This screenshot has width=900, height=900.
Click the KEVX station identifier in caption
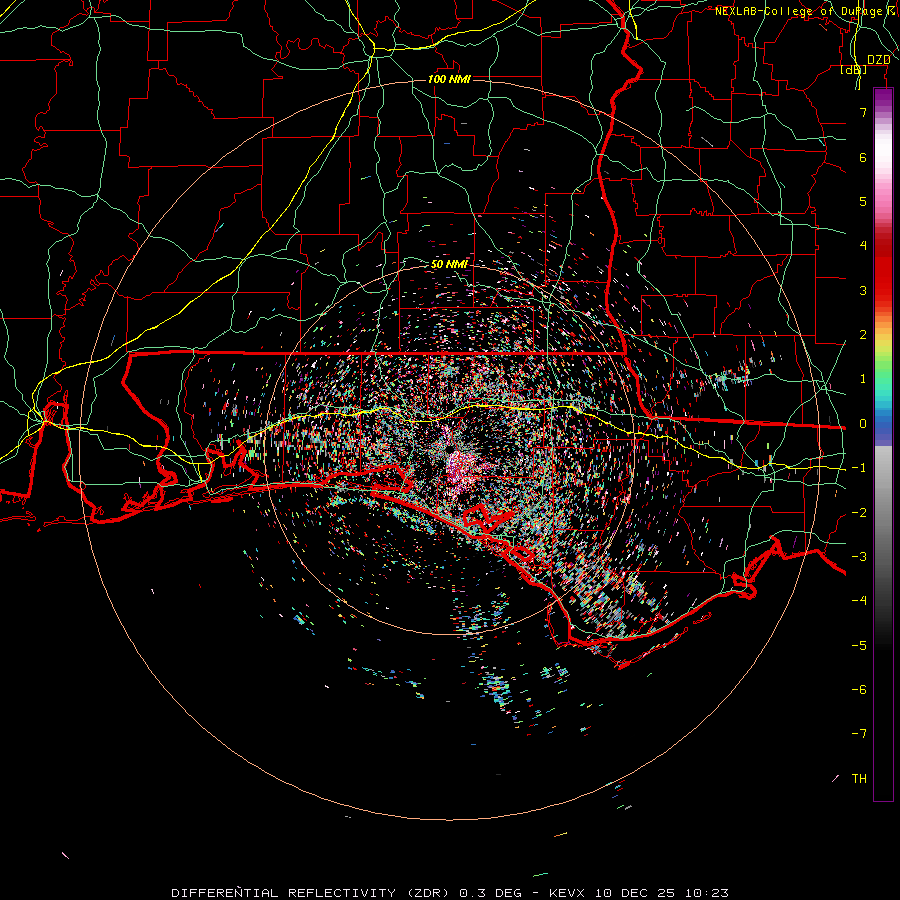tap(567, 893)
